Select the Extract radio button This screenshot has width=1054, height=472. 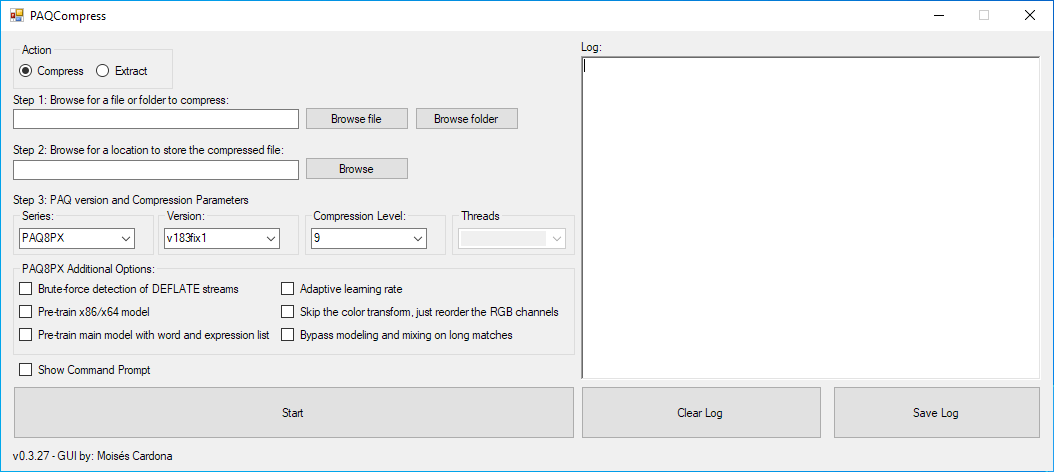point(102,71)
